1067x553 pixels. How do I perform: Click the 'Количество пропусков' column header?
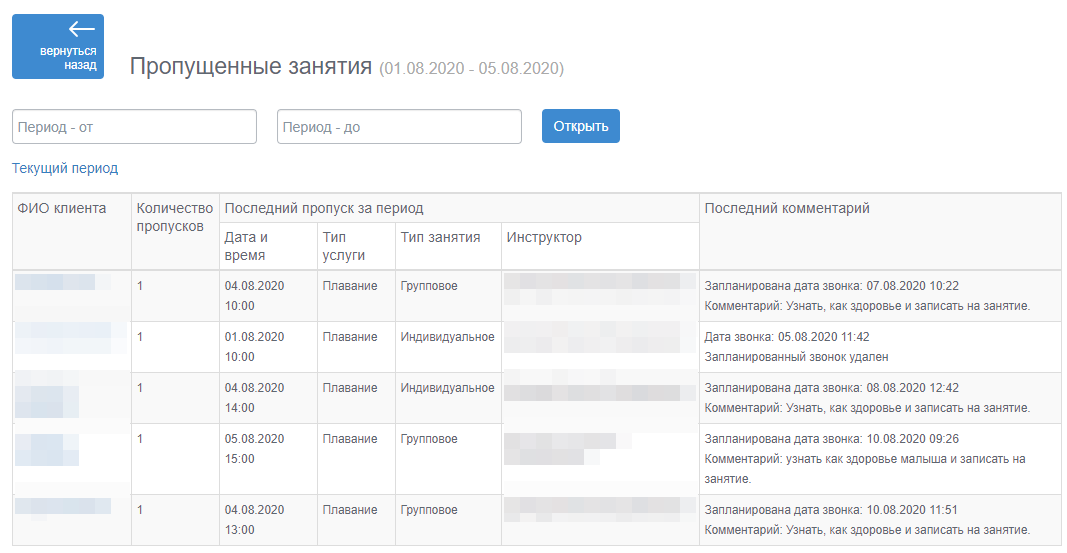pos(175,217)
